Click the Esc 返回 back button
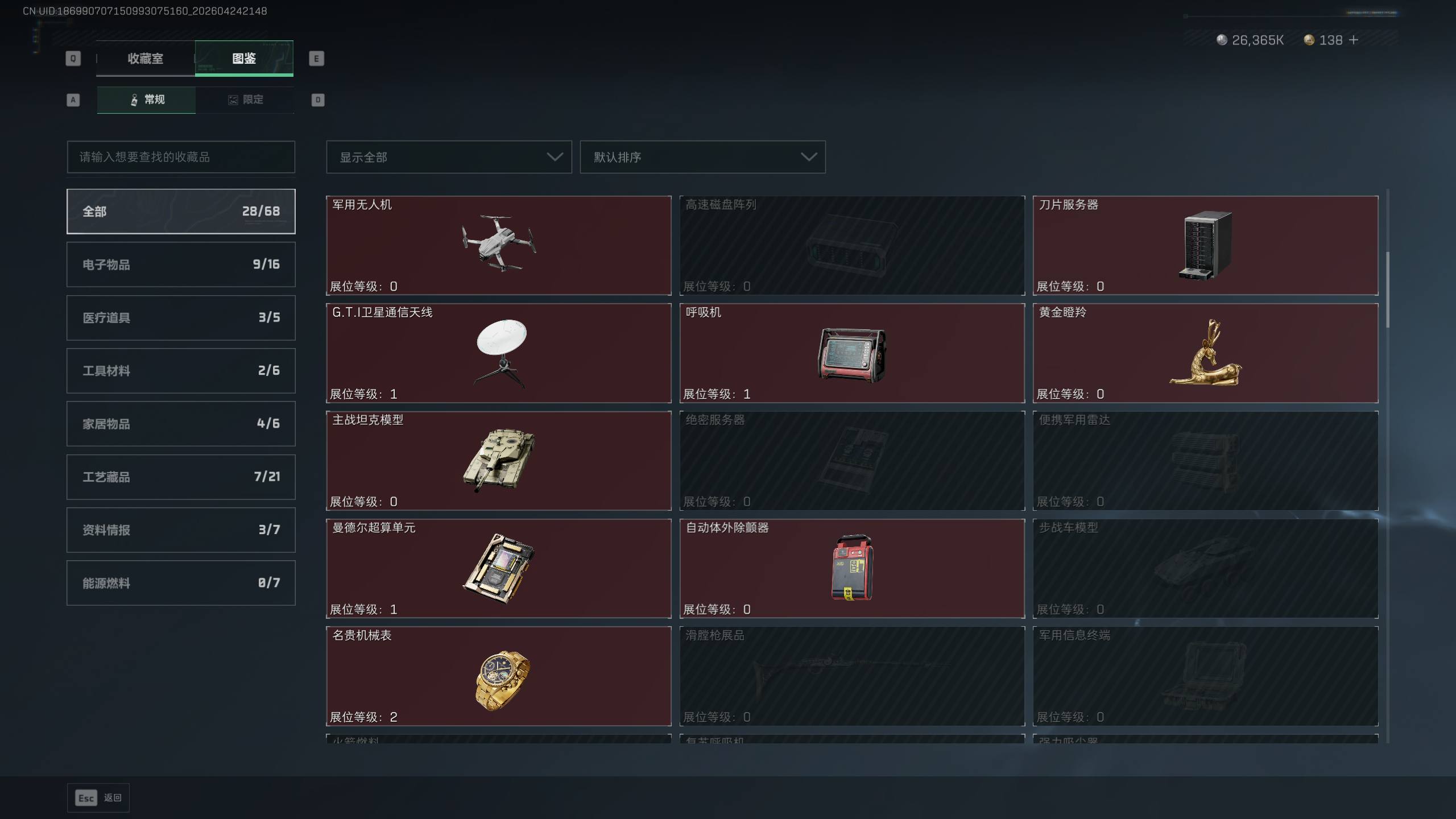Viewport: 1456px width, 819px height. click(x=98, y=798)
